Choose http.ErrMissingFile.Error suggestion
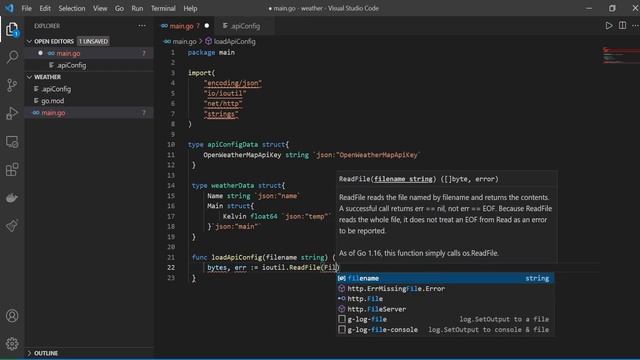640x360 pixels. (445, 289)
